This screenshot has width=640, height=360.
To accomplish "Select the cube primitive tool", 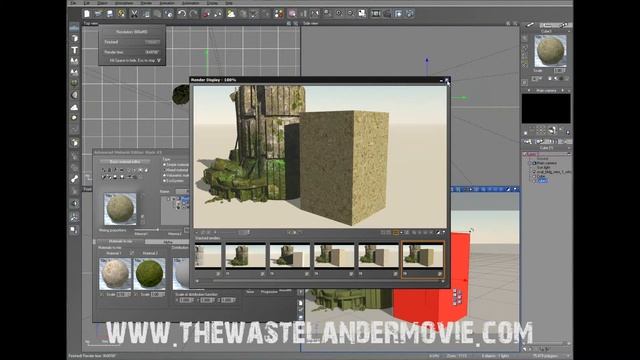I will point(74,38).
